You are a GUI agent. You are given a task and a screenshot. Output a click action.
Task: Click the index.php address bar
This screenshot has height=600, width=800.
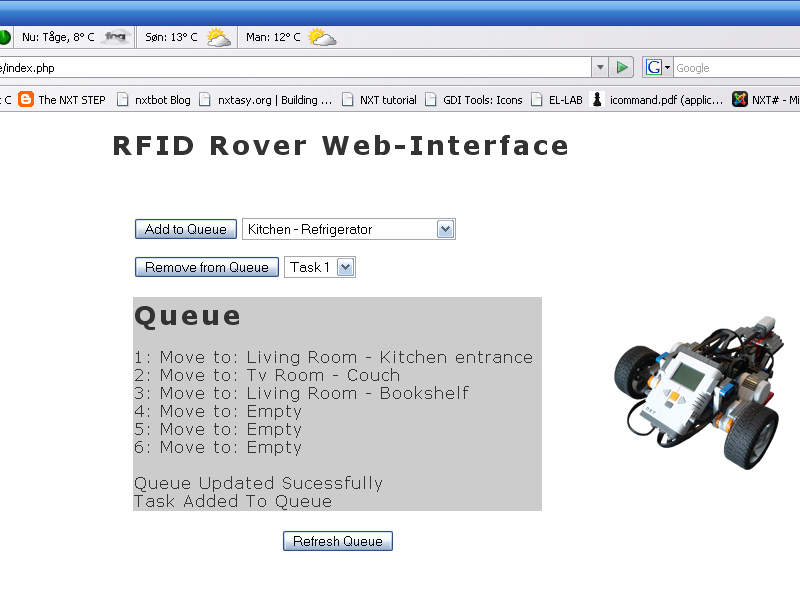click(295, 68)
